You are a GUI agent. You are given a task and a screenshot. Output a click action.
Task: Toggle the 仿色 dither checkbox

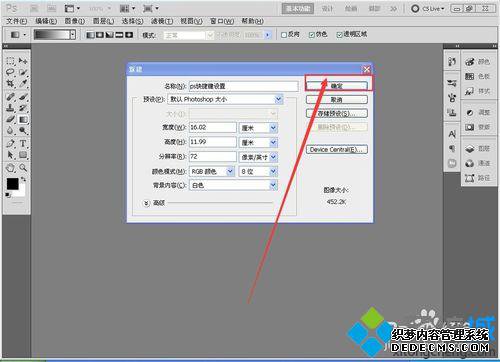[x=312, y=35]
